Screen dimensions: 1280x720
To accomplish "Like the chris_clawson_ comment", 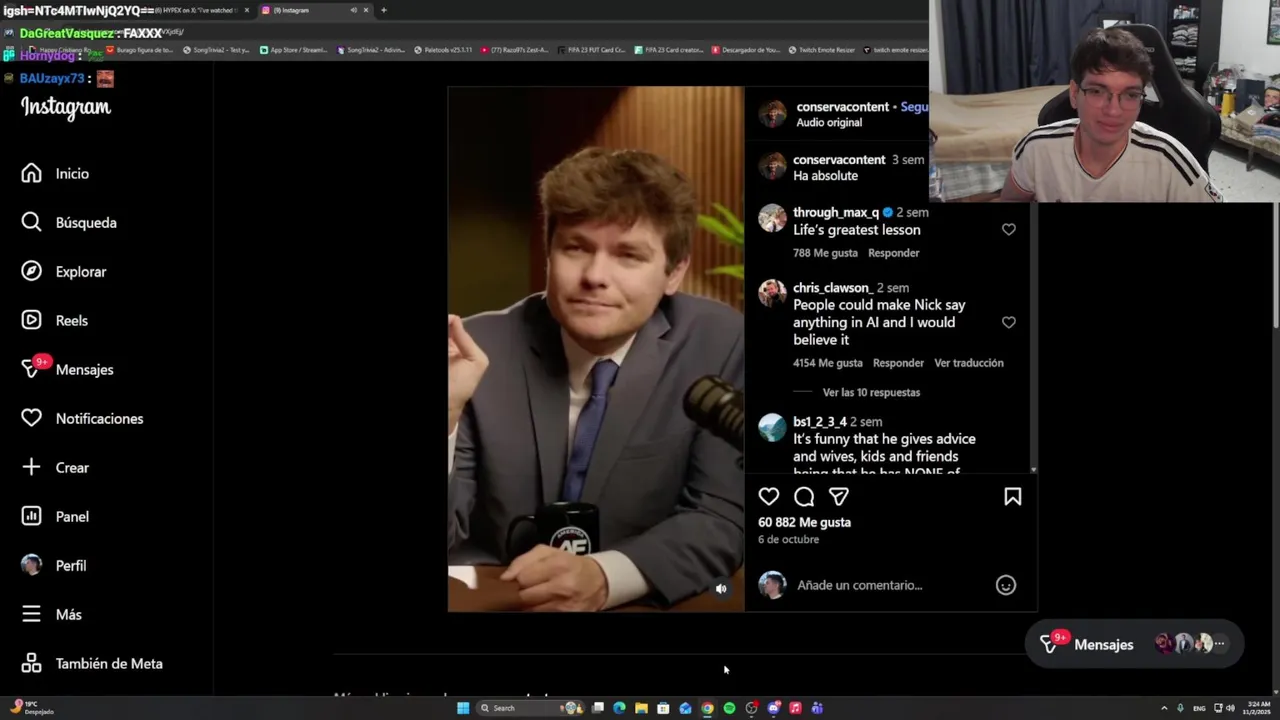I will 1009,323.
